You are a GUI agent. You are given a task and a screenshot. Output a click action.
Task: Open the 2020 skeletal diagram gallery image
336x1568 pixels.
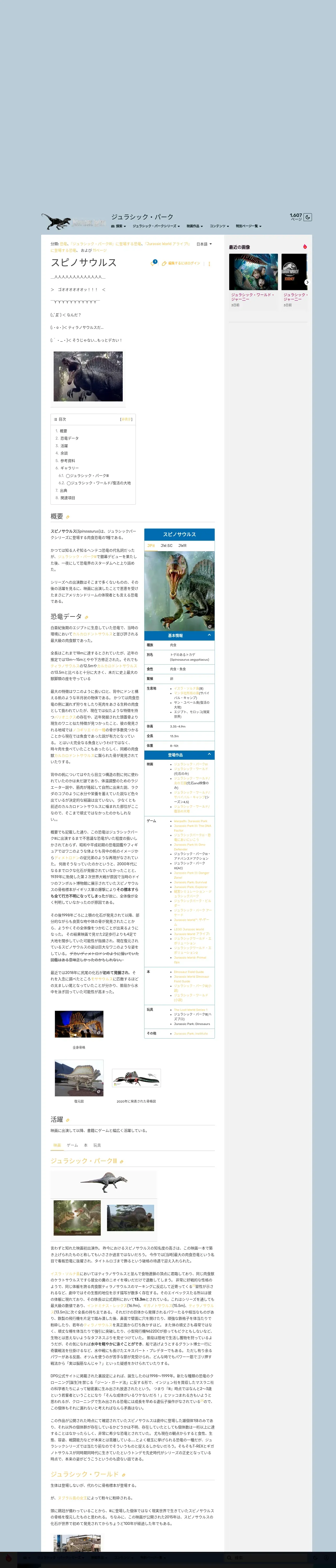tap(136, 1078)
